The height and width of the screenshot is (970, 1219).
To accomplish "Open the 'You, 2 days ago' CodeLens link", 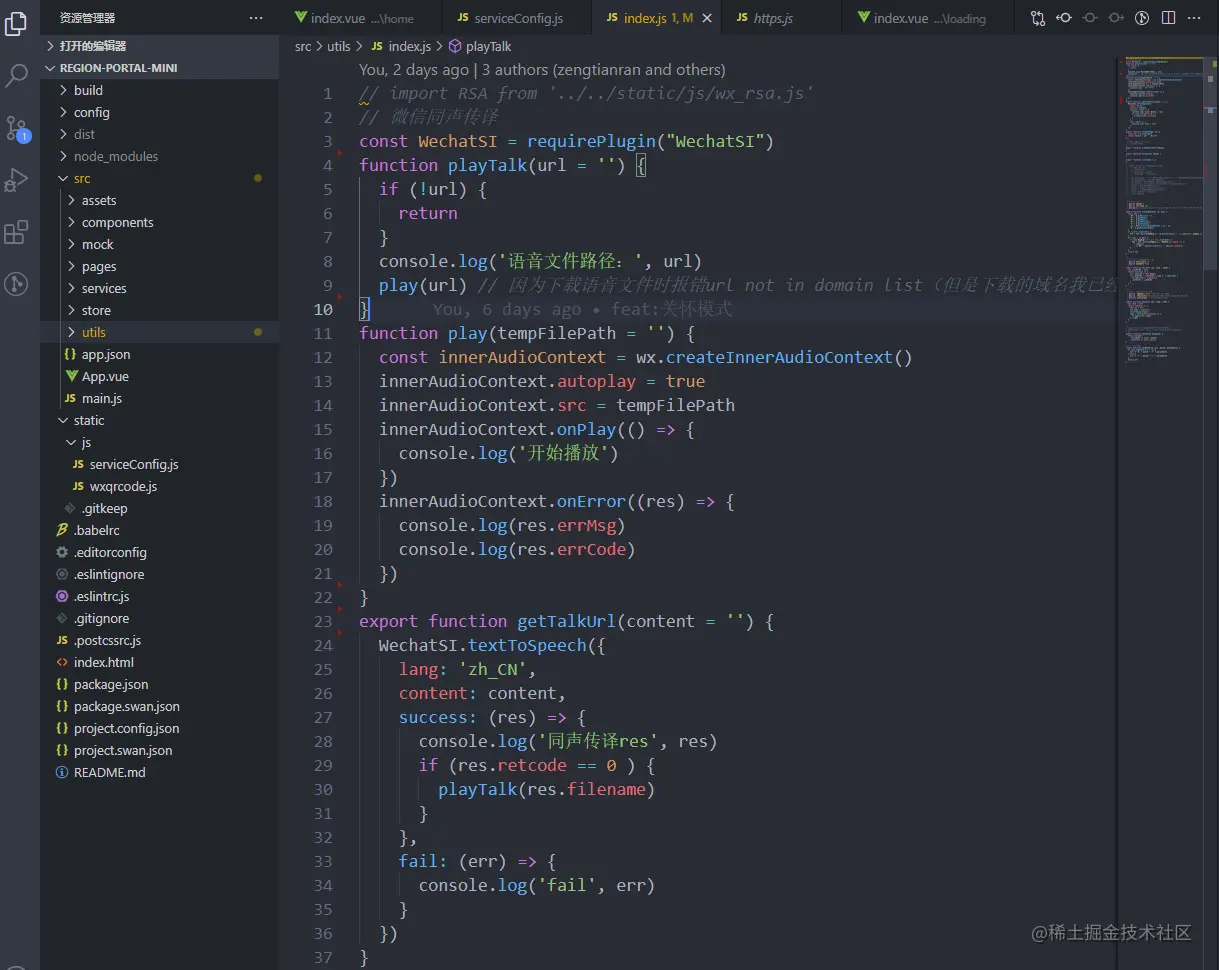I will [414, 70].
